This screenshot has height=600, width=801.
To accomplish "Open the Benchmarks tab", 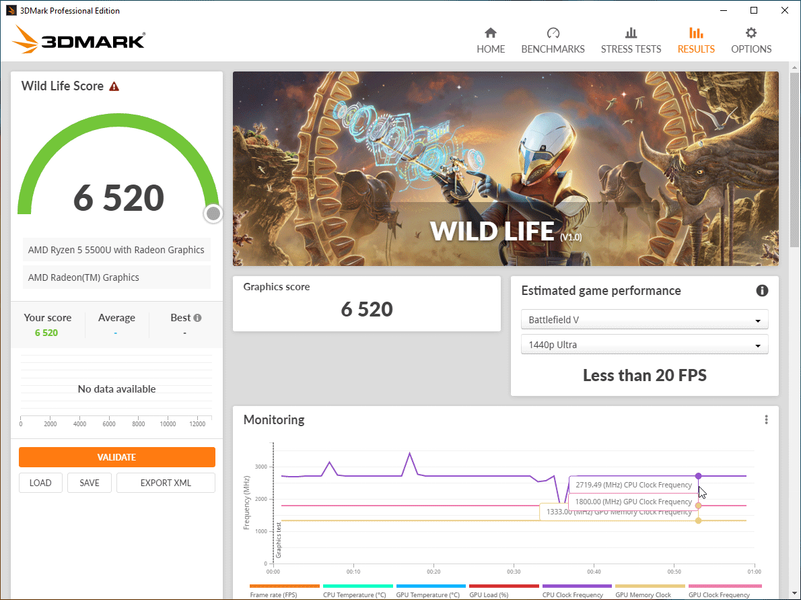I will click(x=553, y=41).
